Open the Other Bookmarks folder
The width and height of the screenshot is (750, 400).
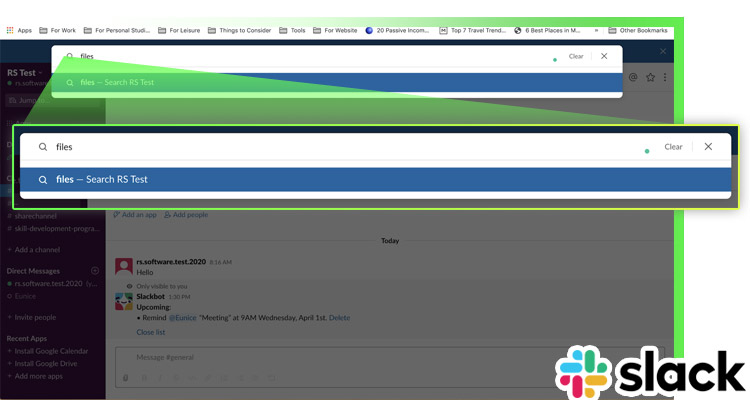(638, 30)
